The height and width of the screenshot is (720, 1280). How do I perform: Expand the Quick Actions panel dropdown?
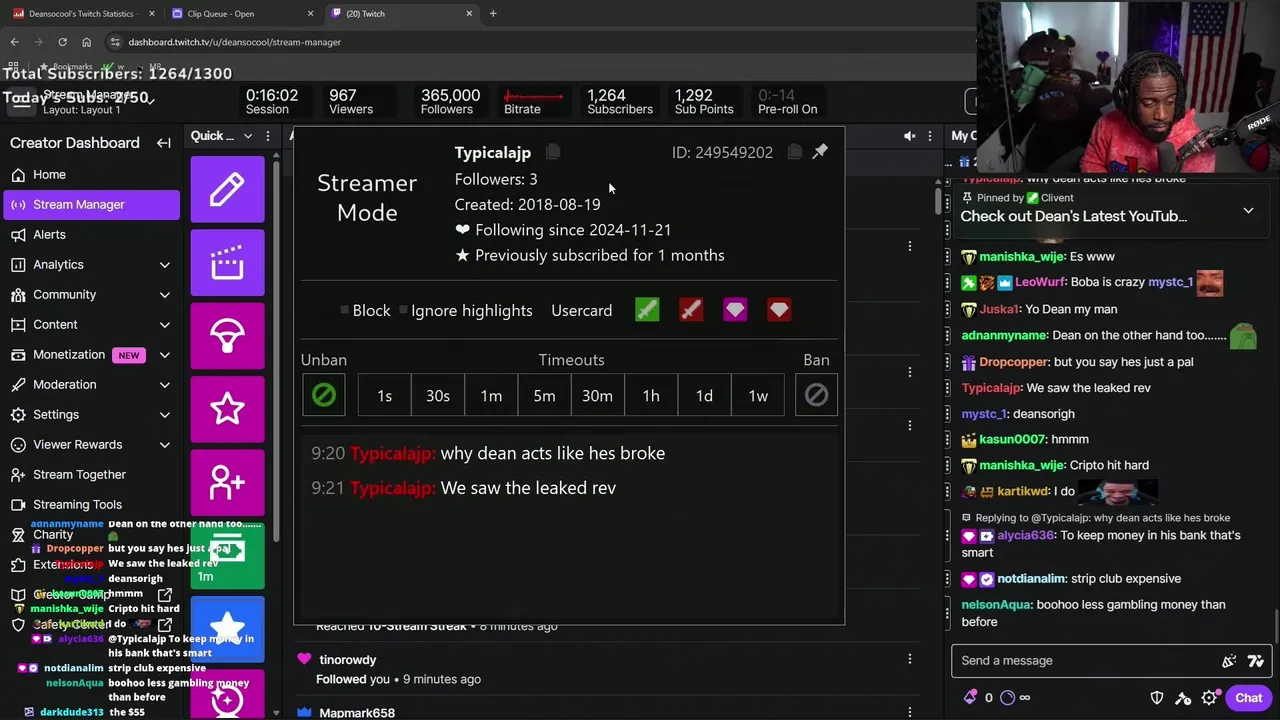[250, 136]
